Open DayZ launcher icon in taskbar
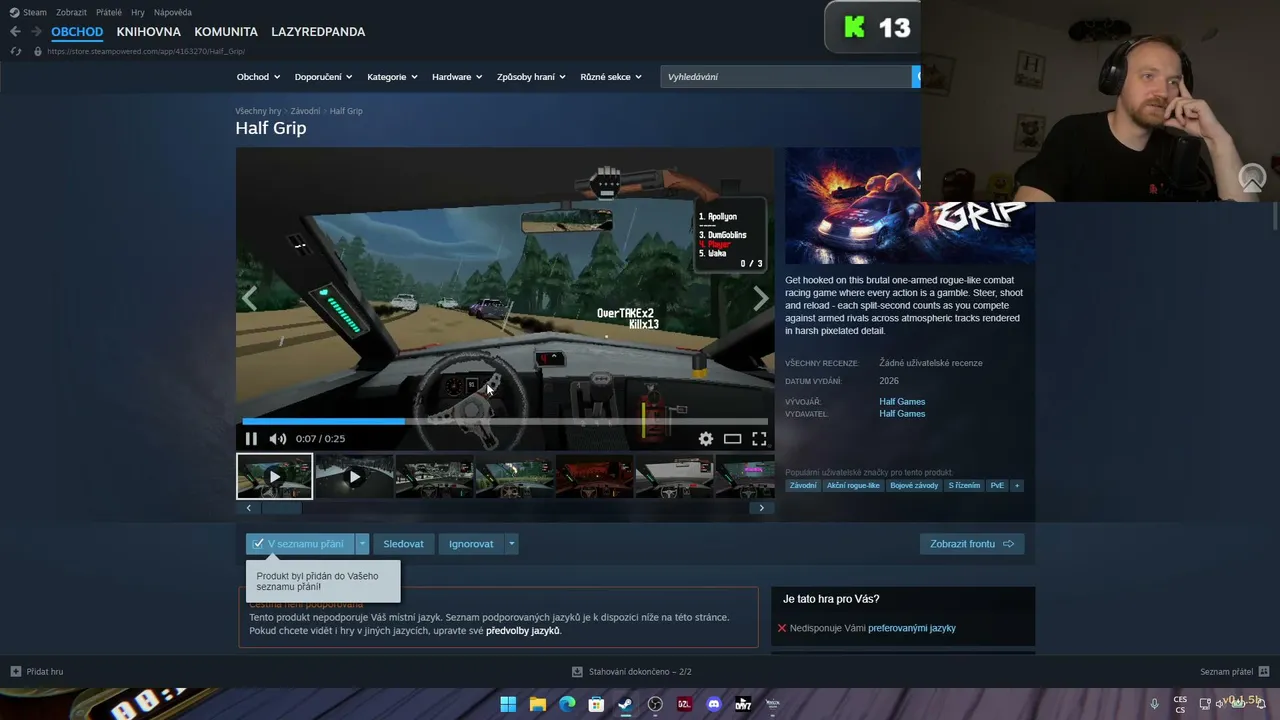This screenshot has width=1280, height=720. 743,704
